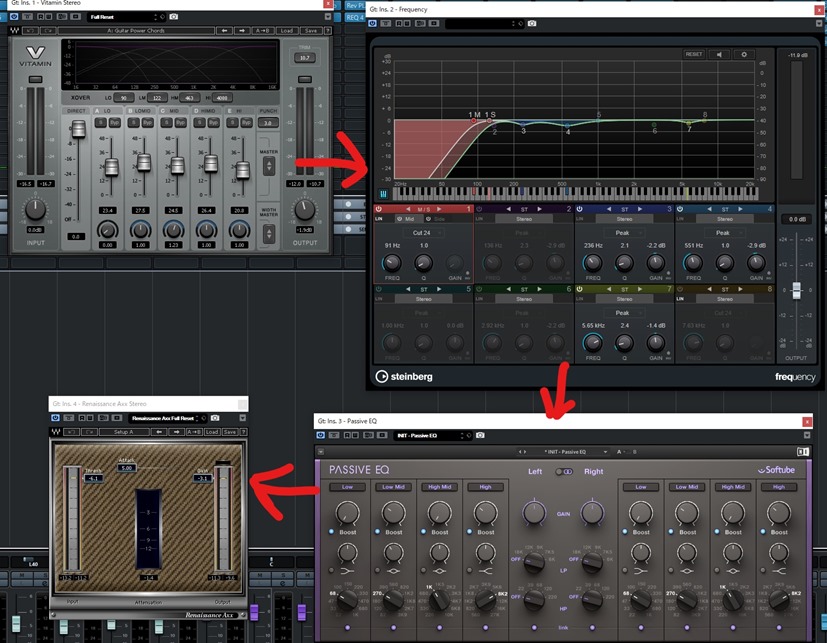The height and width of the screenshot is (643, 827).
Task: Click camera icon in Passive EQ header
Action: tap(480, 436)
